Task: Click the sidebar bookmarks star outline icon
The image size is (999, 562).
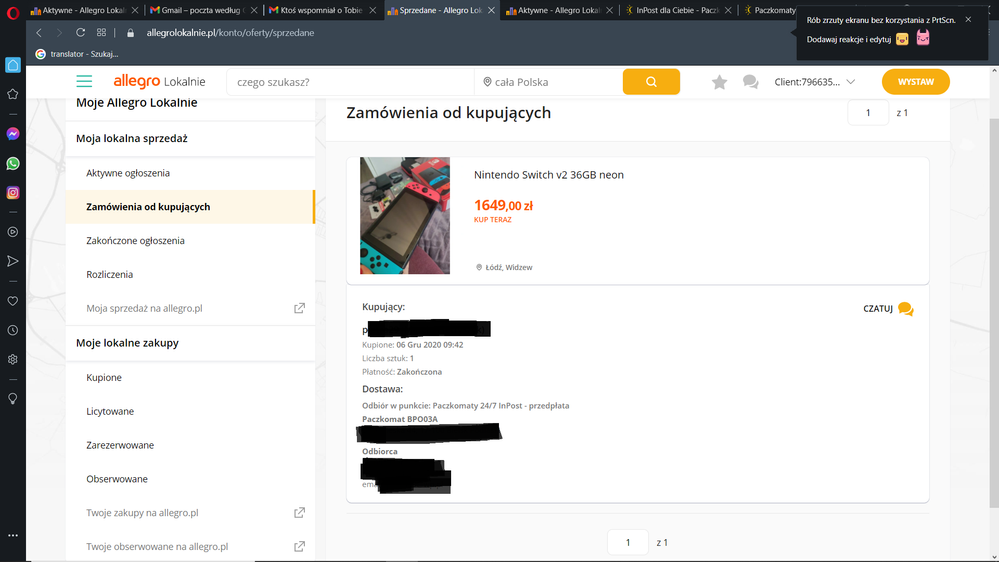Action: click(13, 94)
